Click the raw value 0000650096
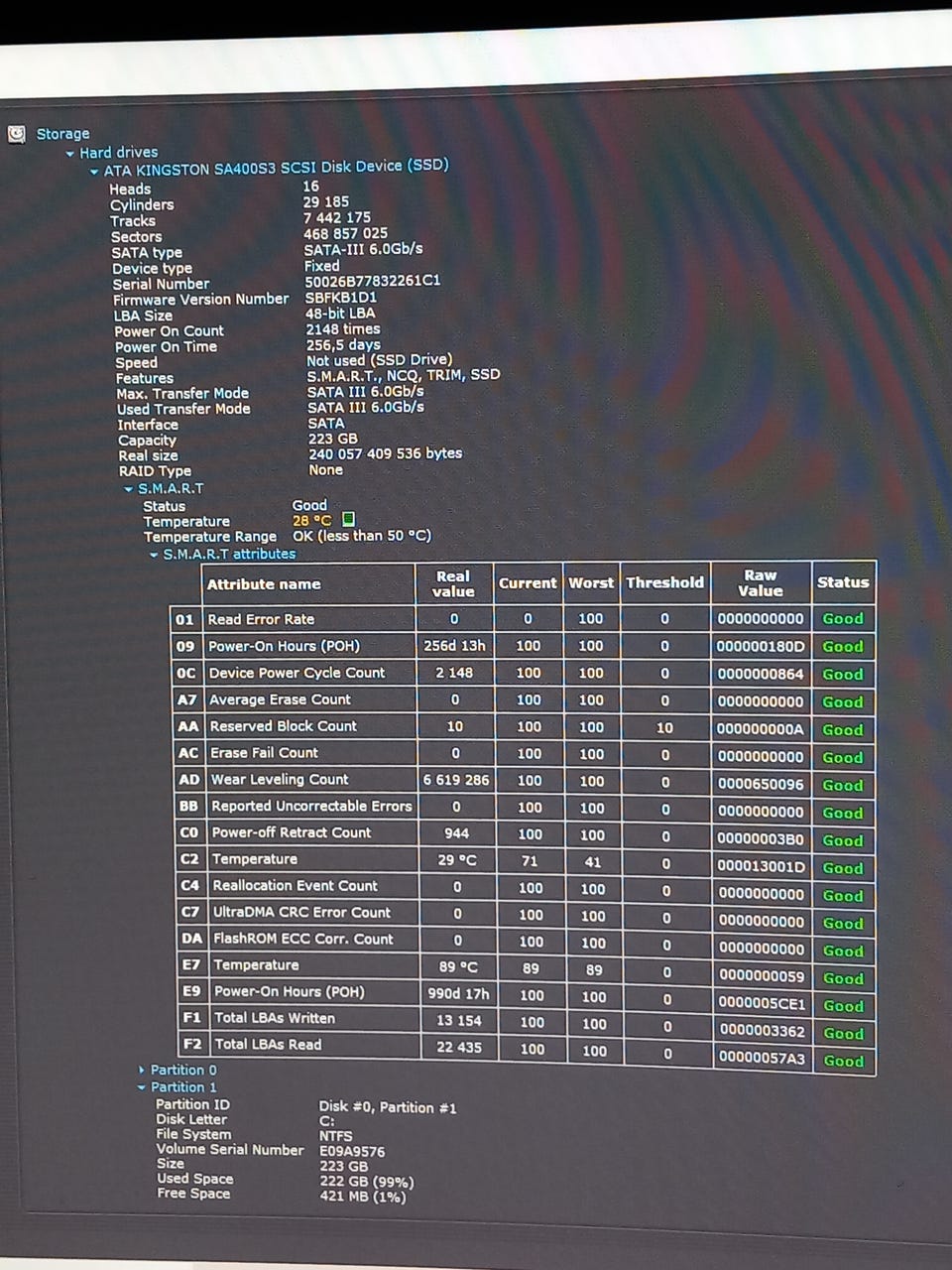952x1270 pixels. click(762, 784)
